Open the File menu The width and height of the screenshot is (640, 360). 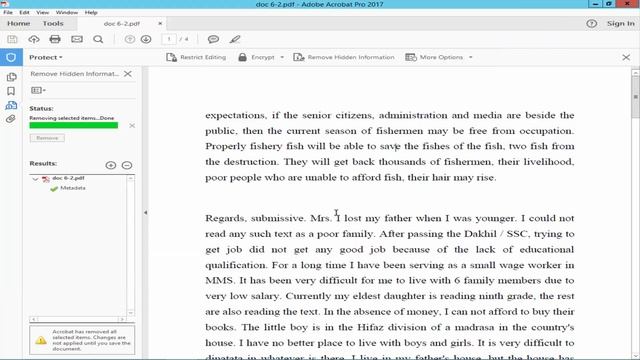coord(8,13)
